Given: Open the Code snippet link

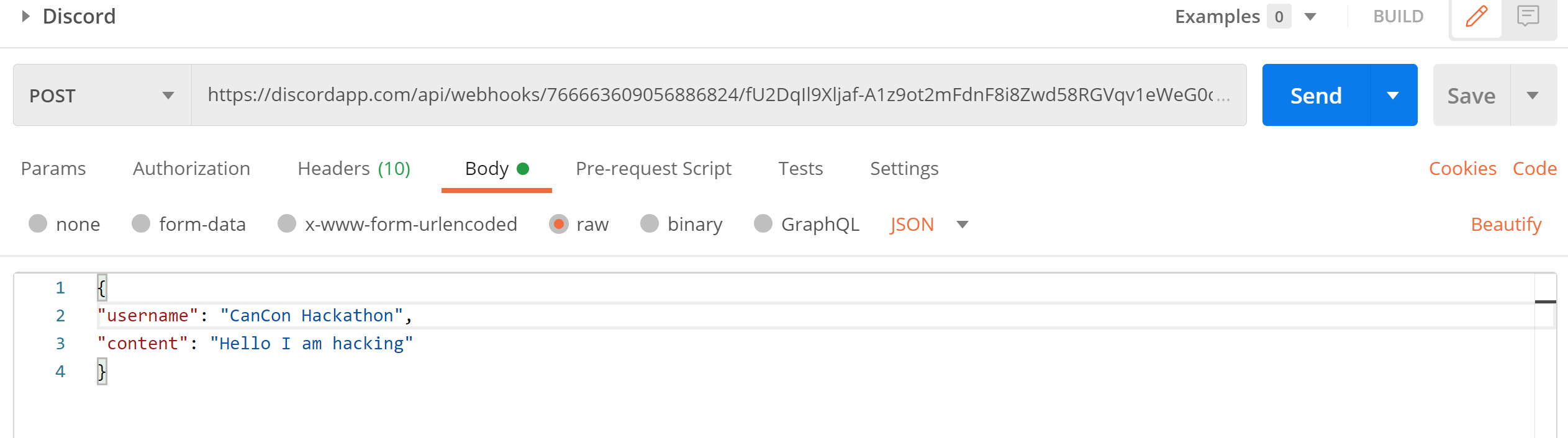Looking at the screenshot, I should pyautogui.click(x=1534, y=169).
